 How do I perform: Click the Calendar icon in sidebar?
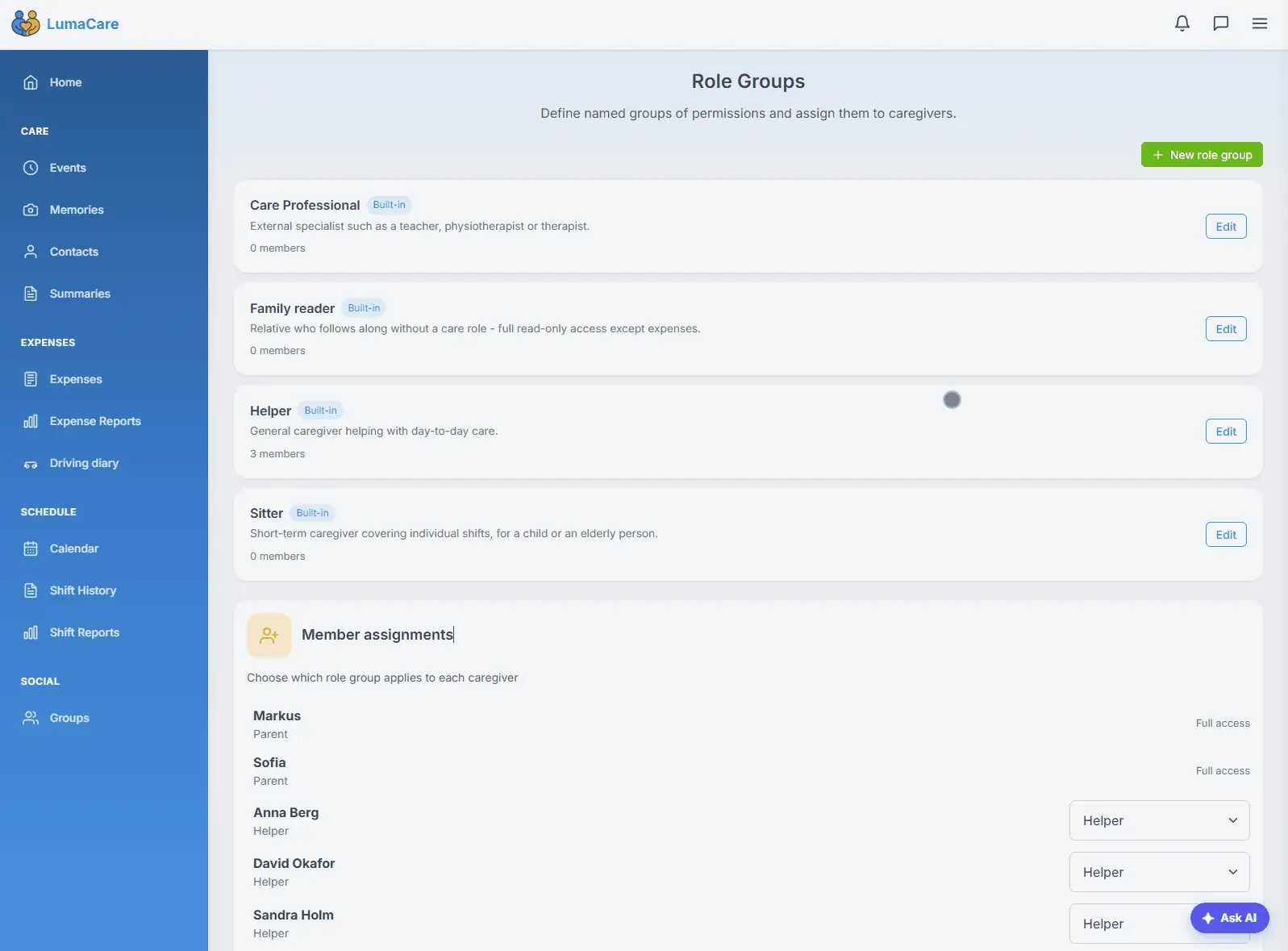pos(31,548)
